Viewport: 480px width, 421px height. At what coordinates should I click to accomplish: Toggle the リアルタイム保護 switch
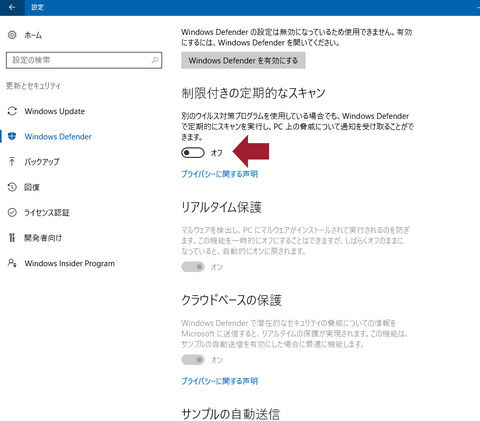pyautogui.click(x=193, y=267)
